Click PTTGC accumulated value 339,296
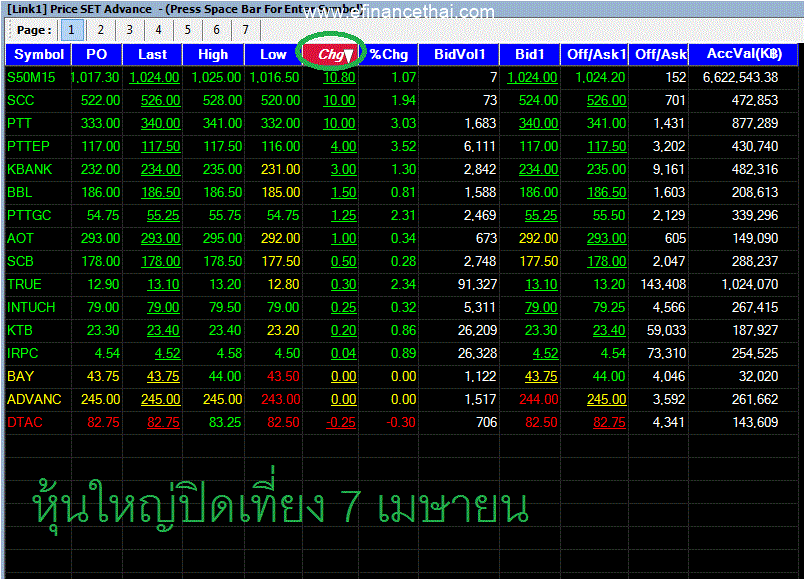Viewport: 804px width, 579px height. pos(755,215)
